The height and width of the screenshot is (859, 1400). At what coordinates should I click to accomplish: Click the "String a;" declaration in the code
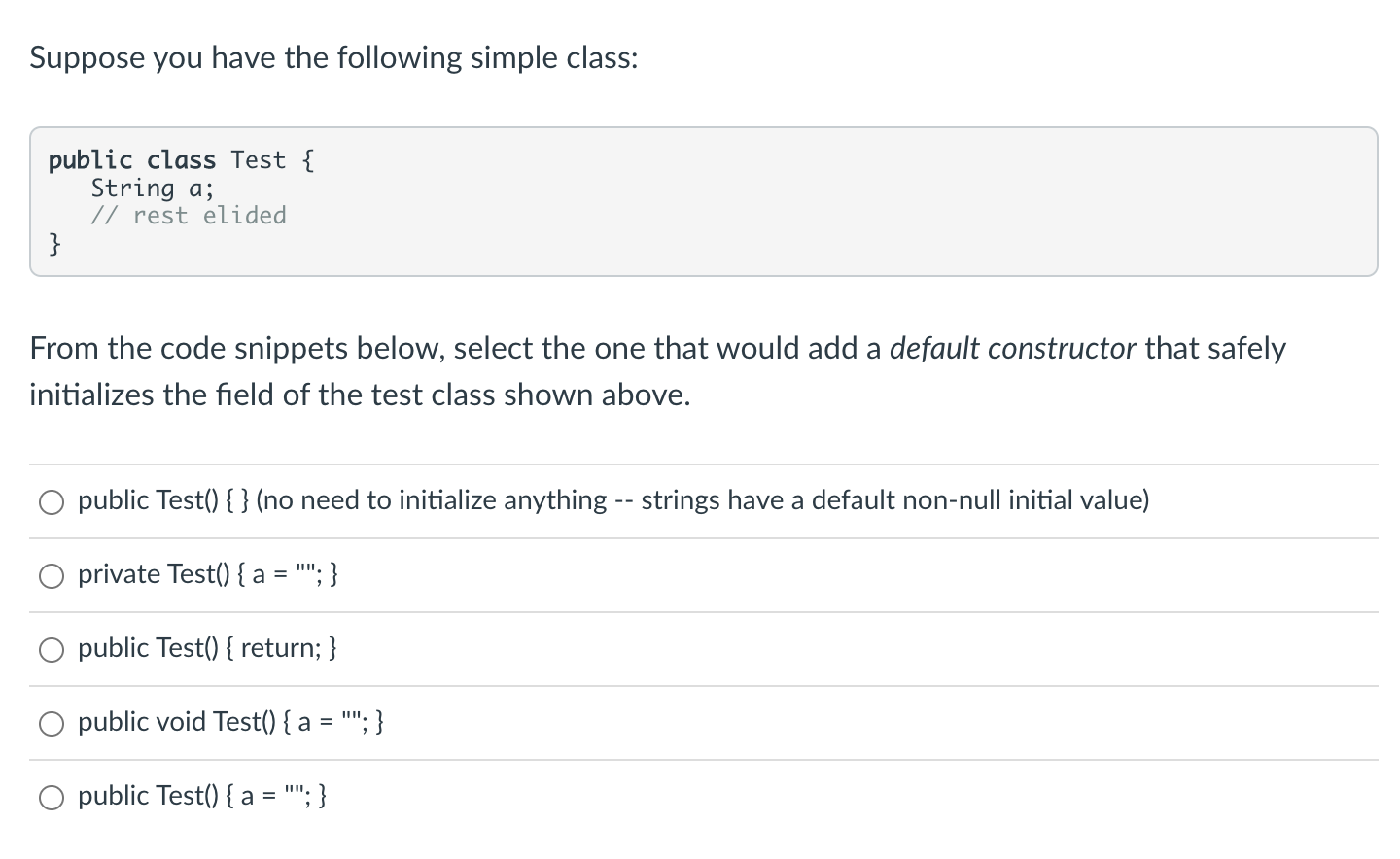pos(153,188)
